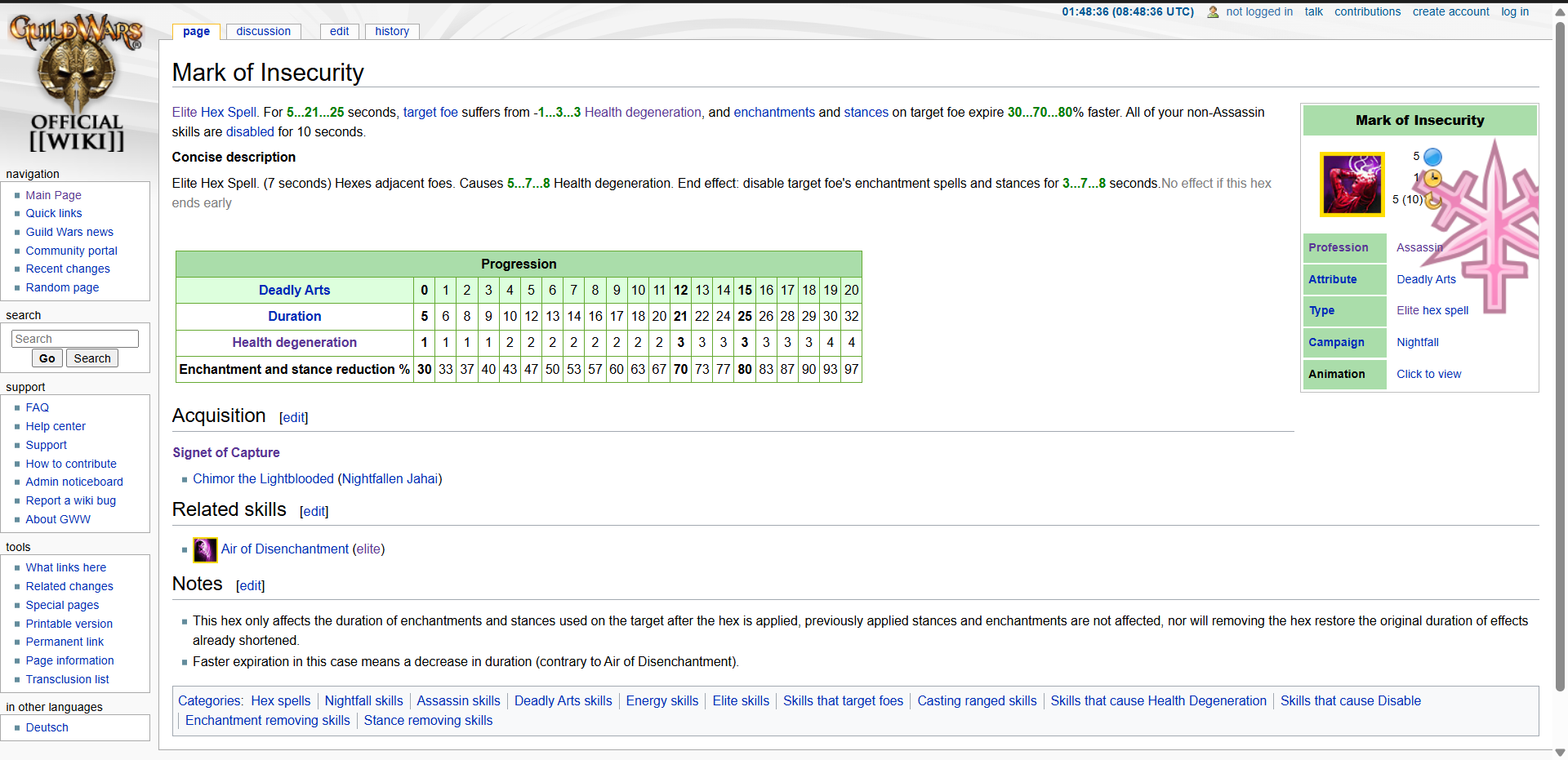View the history tab

coord(392,32)
